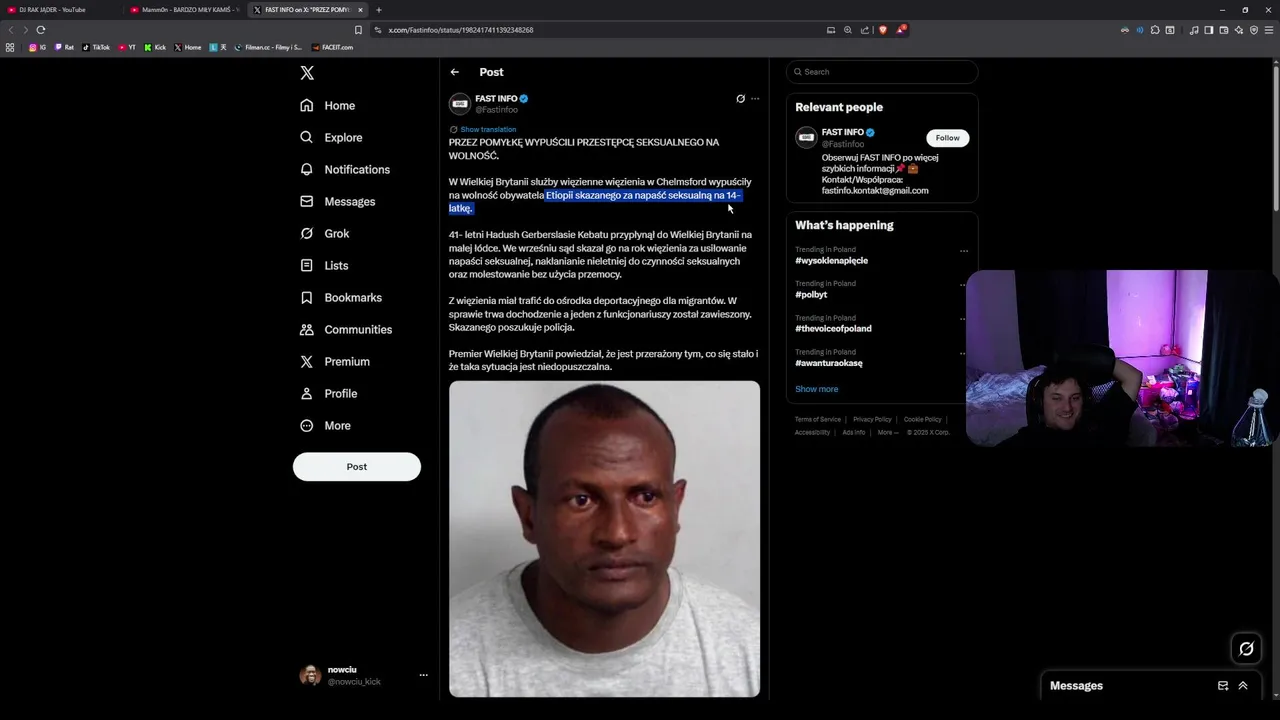
Task: Open Bookmarks in the X sidebar
Action: [x=341, y=297]
